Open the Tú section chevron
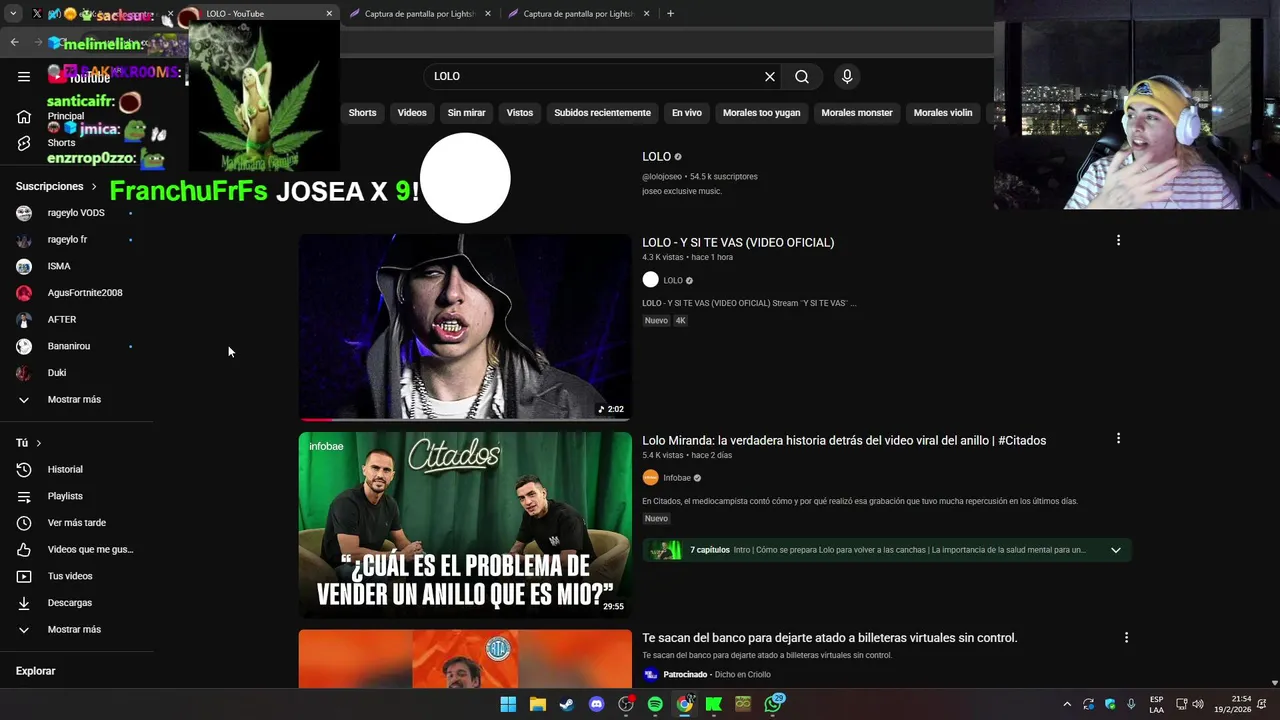Screen dimensions: 1280x720 click(39, 443)
